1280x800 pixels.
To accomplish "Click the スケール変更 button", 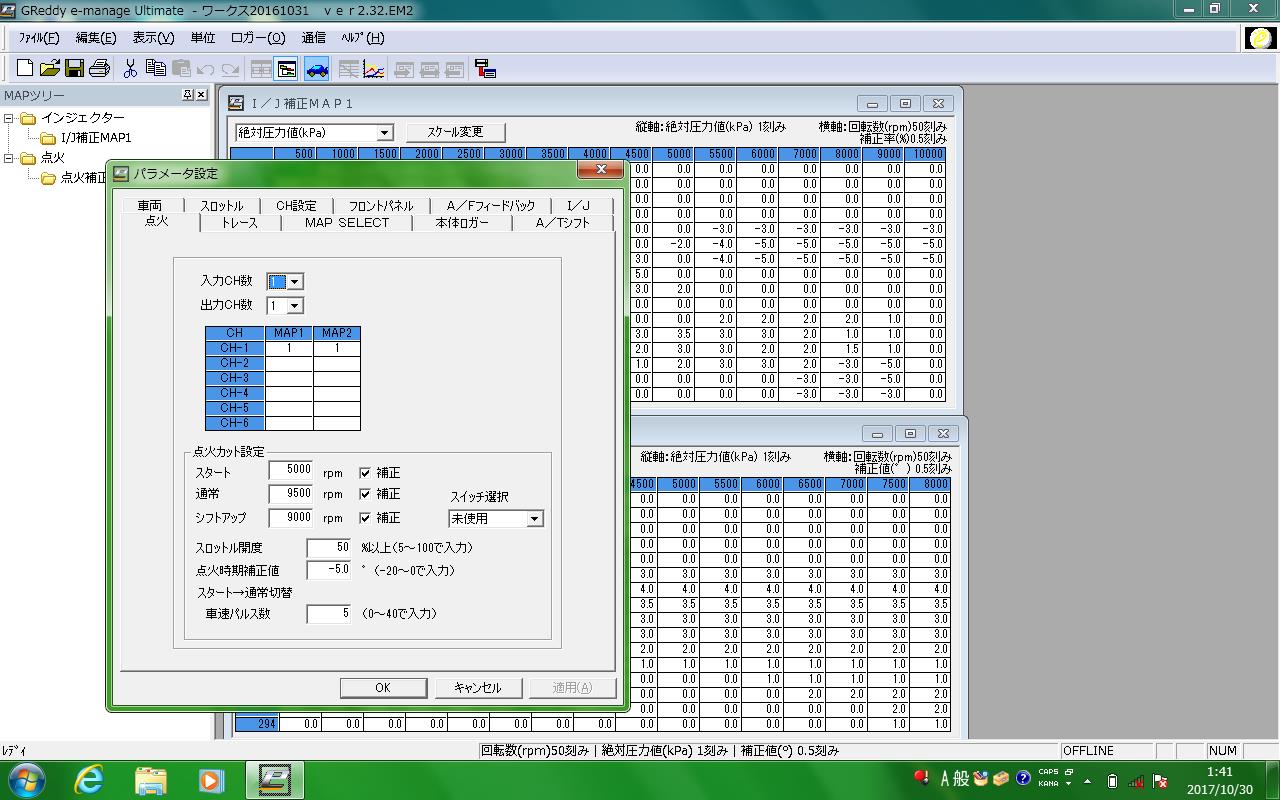I will [x=455, y=132].
